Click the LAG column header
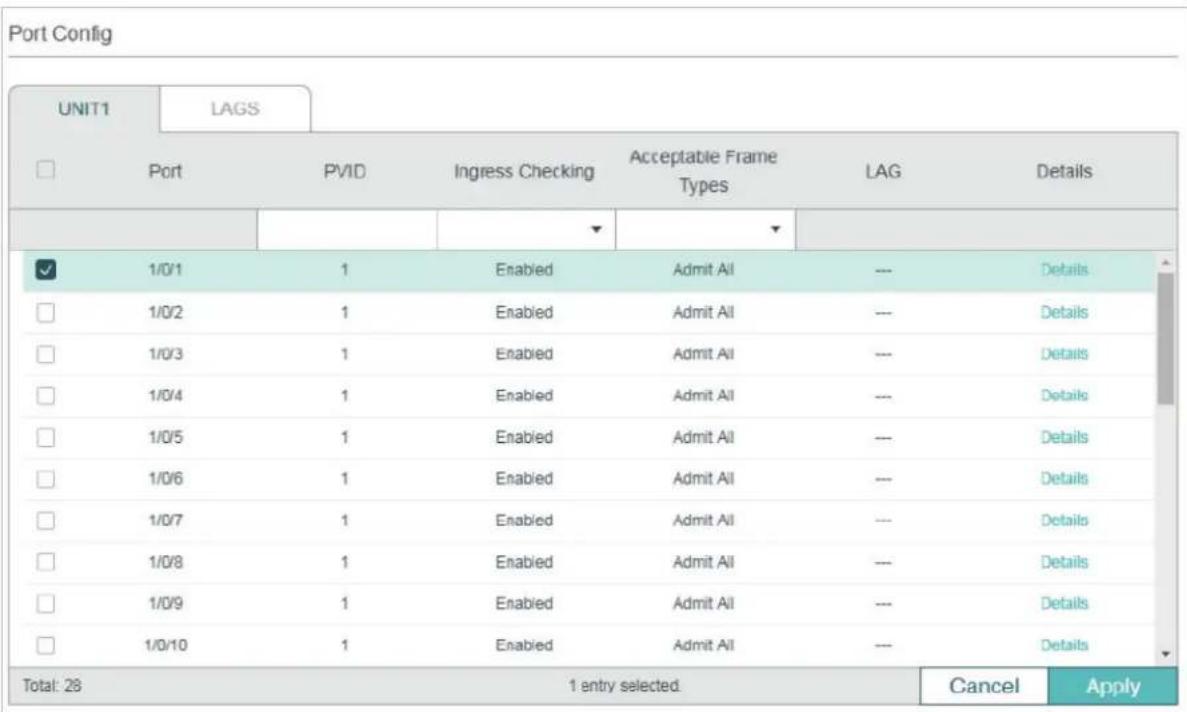The height and width of the screenshot is (712, 1187). [883, 171]
